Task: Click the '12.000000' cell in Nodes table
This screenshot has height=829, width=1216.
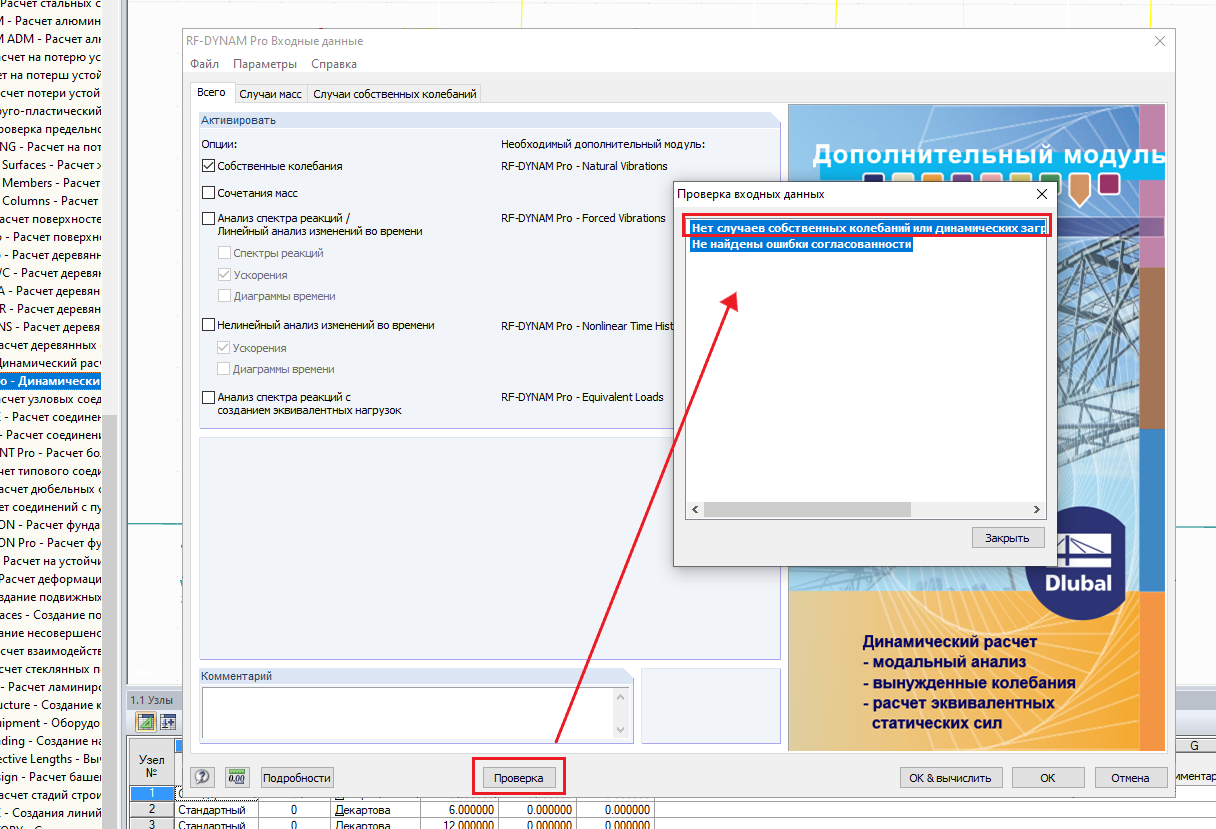Action: click(x=458, y=825)
